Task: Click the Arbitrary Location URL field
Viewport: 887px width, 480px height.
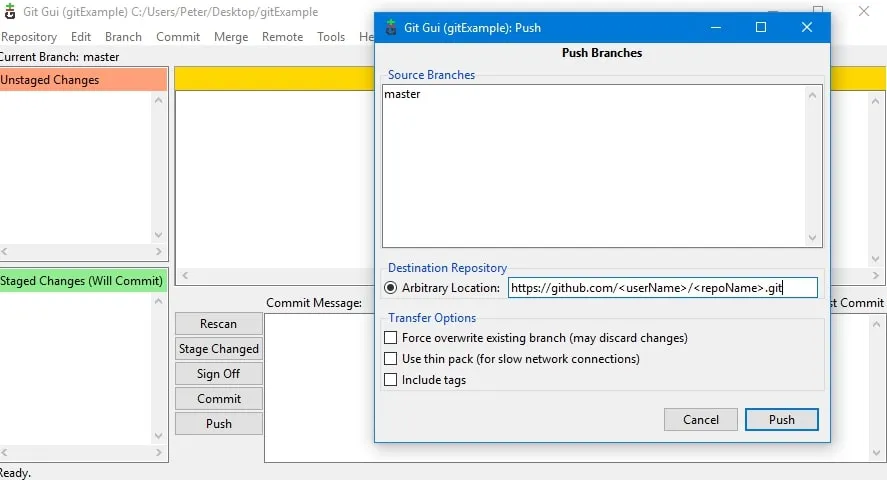Action: tap(662, 288)
